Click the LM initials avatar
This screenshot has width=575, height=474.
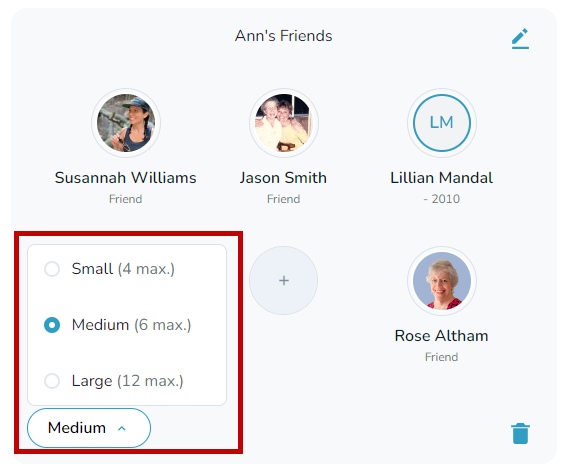click(442, 123)
